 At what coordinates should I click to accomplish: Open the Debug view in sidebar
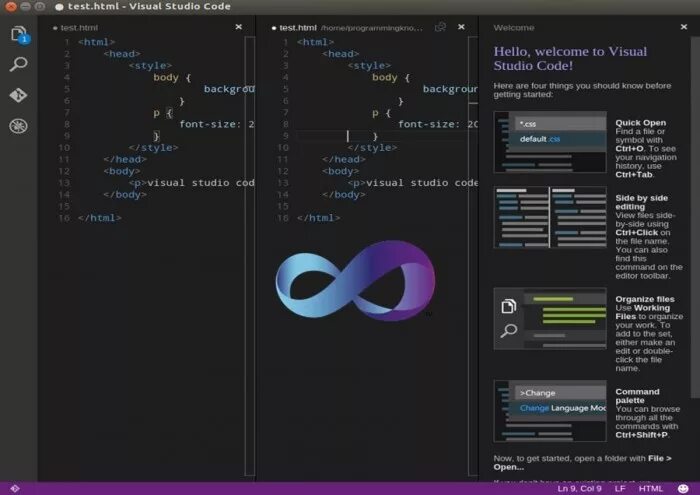[18, 126]
